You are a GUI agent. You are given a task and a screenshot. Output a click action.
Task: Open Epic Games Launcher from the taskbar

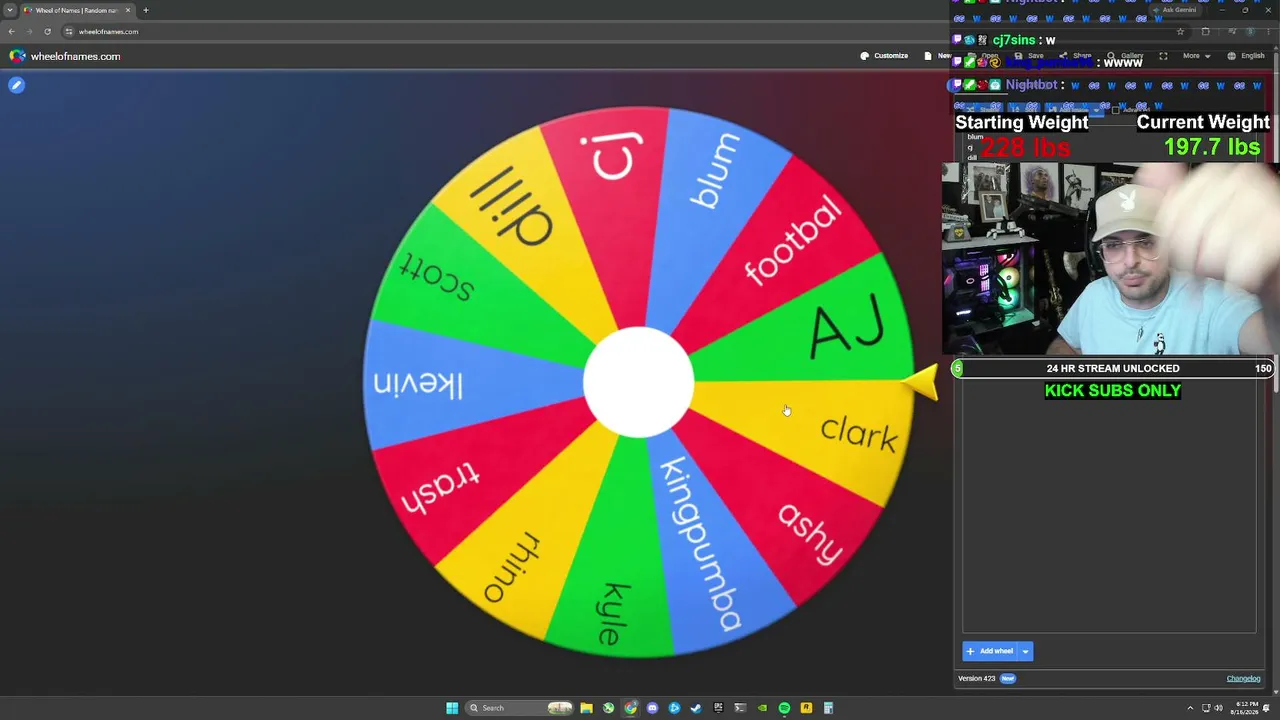pos(718,708)
